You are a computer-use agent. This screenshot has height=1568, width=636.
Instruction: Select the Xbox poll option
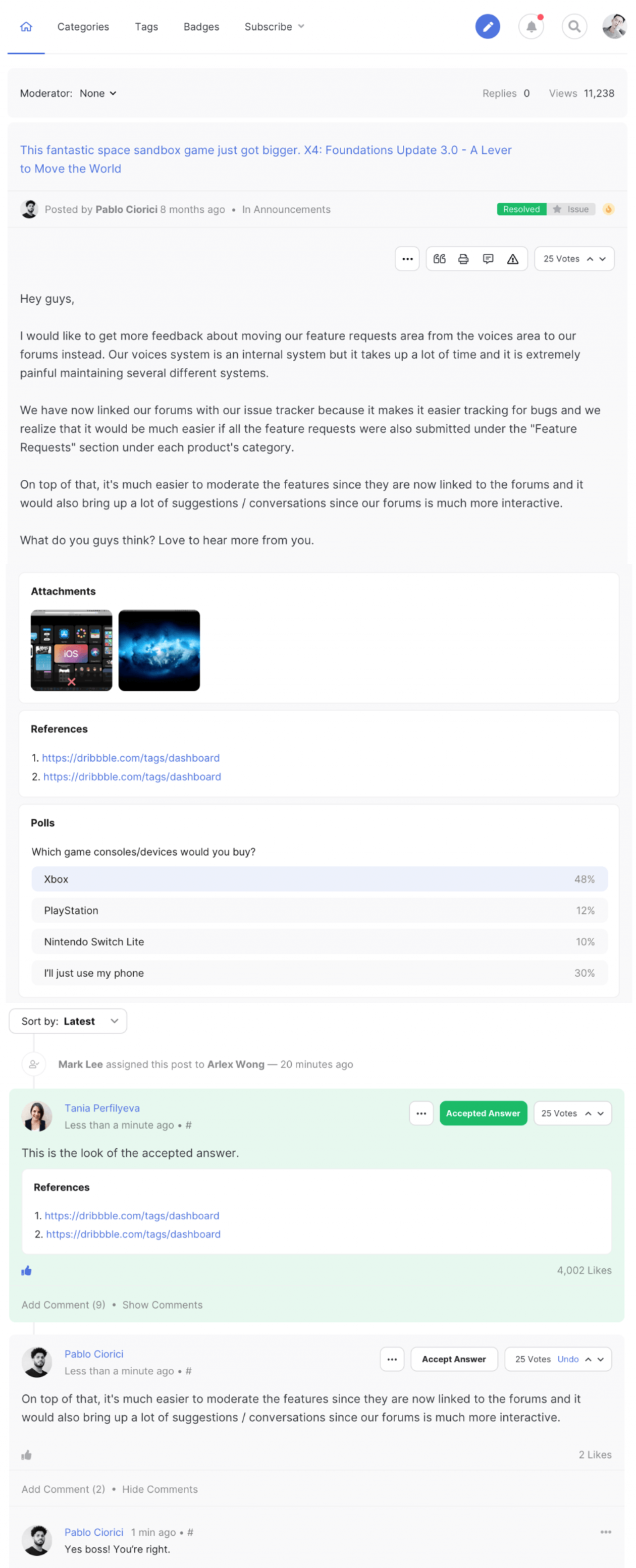point(319,879)
